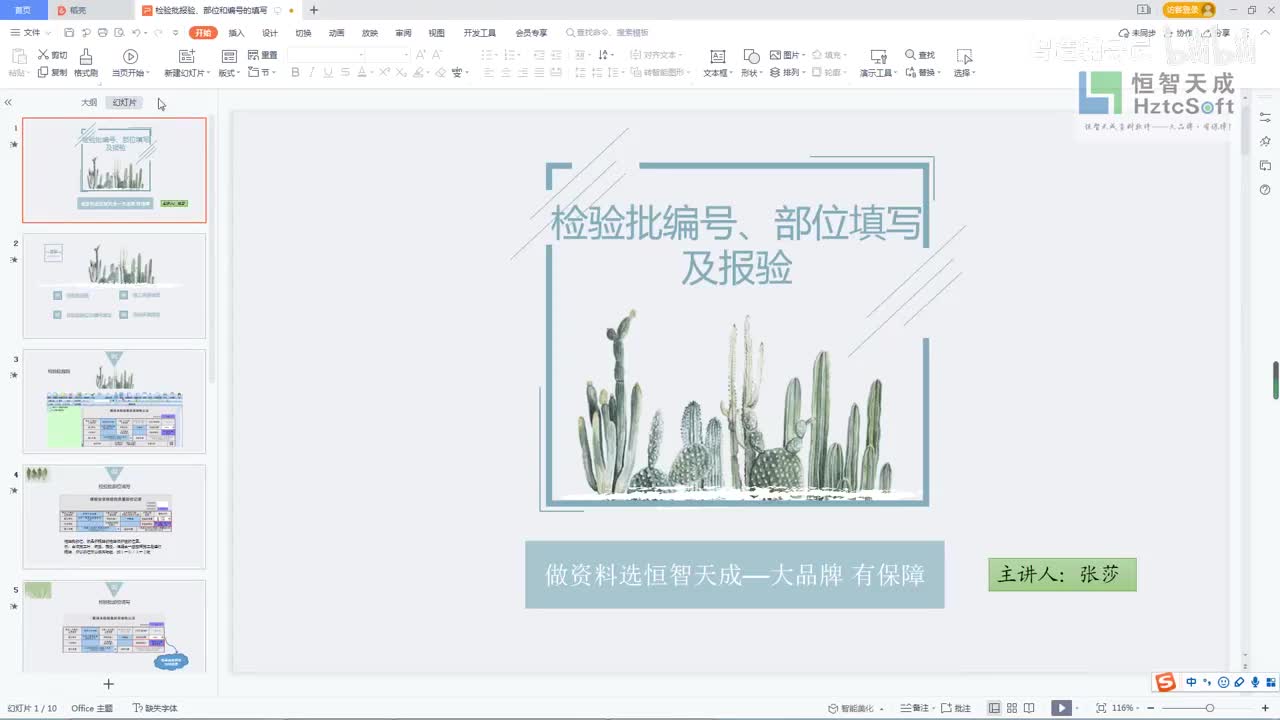This screenshot has width=1280, height=720.
Task: Toggle Bold formatting button
Action: pyautogui.click(x=295, y=72)
